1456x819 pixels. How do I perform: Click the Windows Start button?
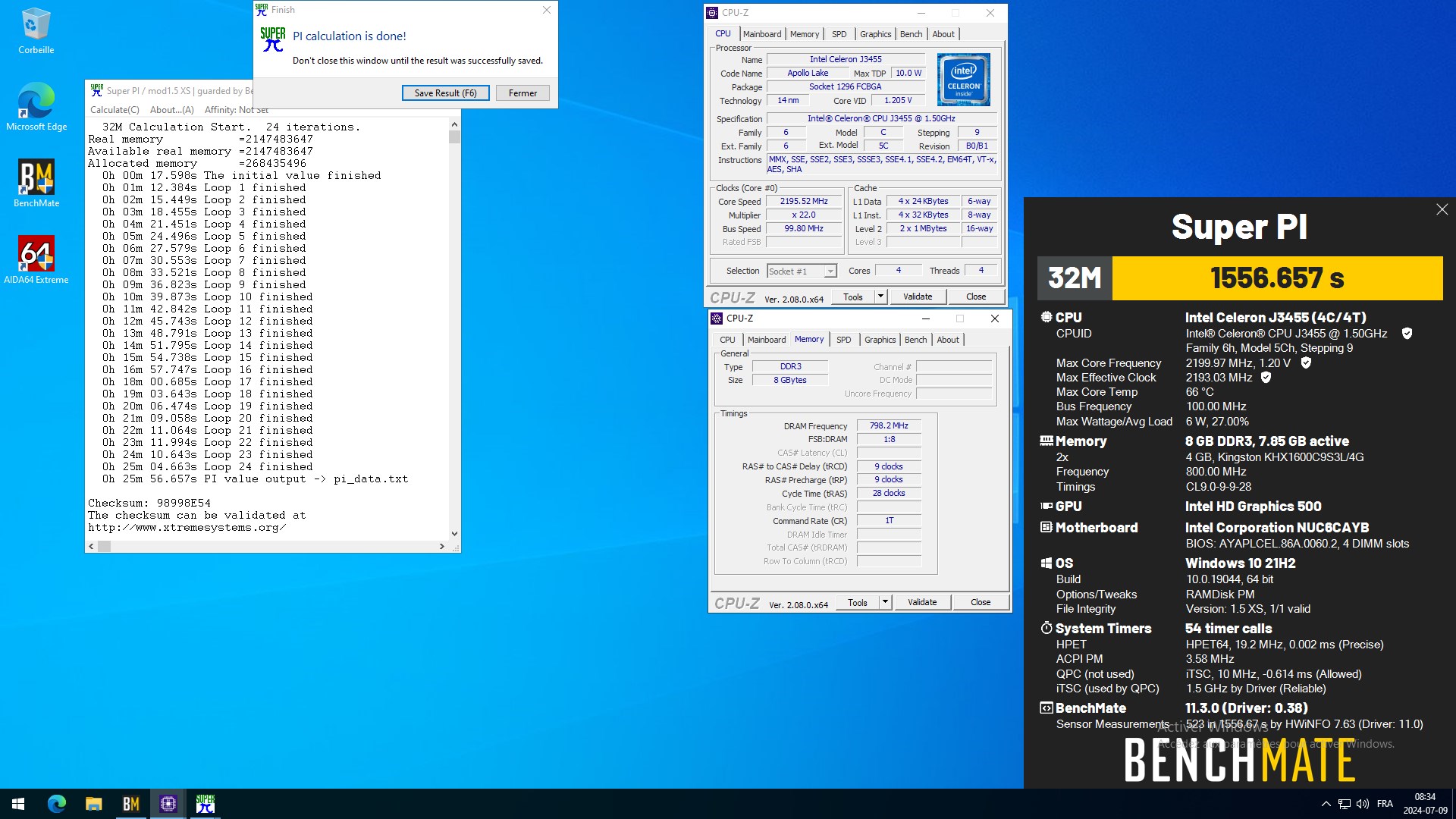(x=18, y=804)
